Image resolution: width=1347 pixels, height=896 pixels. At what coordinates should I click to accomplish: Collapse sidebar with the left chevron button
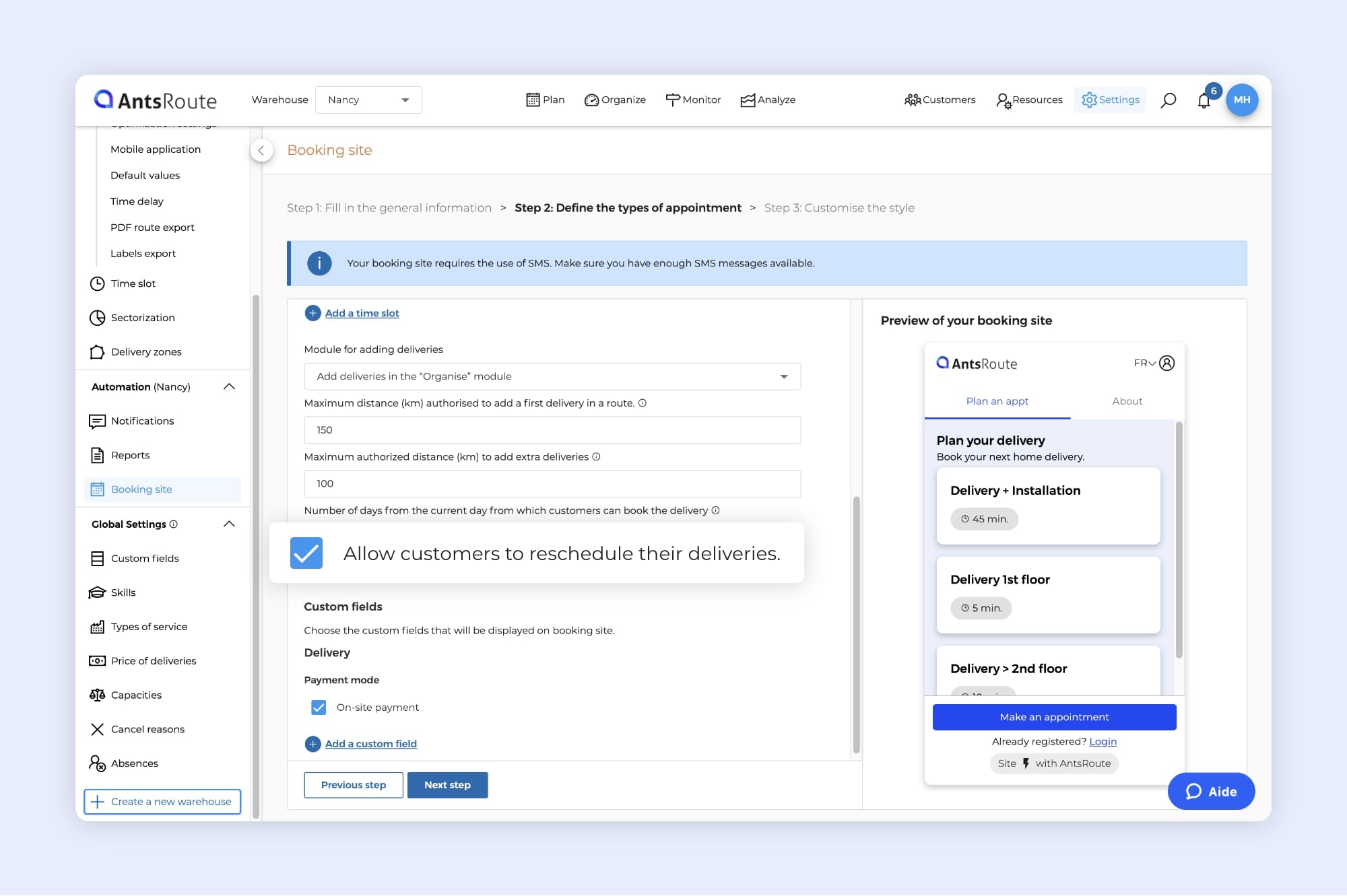(x=261, y=150)
